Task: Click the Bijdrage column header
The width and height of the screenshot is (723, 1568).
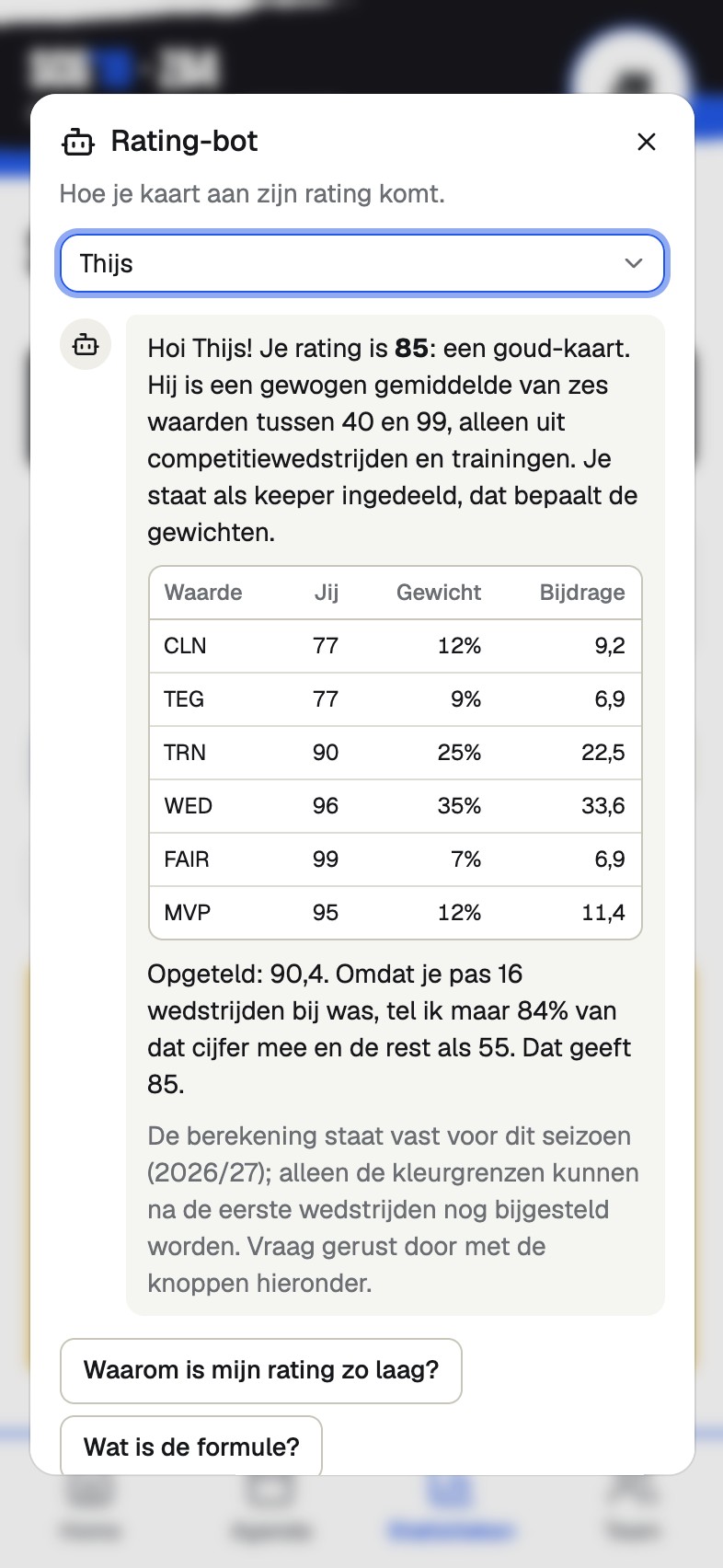Action: click(x=582, y=593)
